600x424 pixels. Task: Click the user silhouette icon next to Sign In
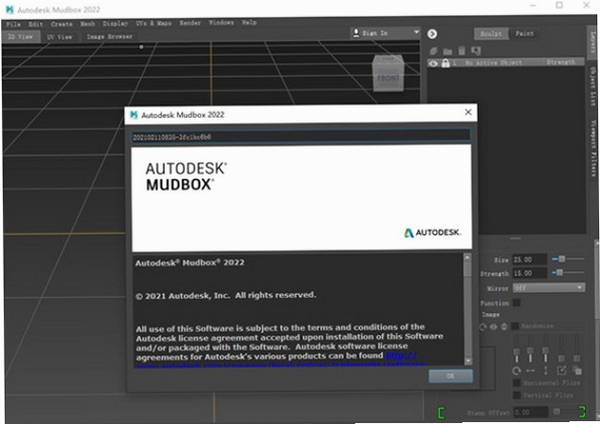tap(356, 33)
